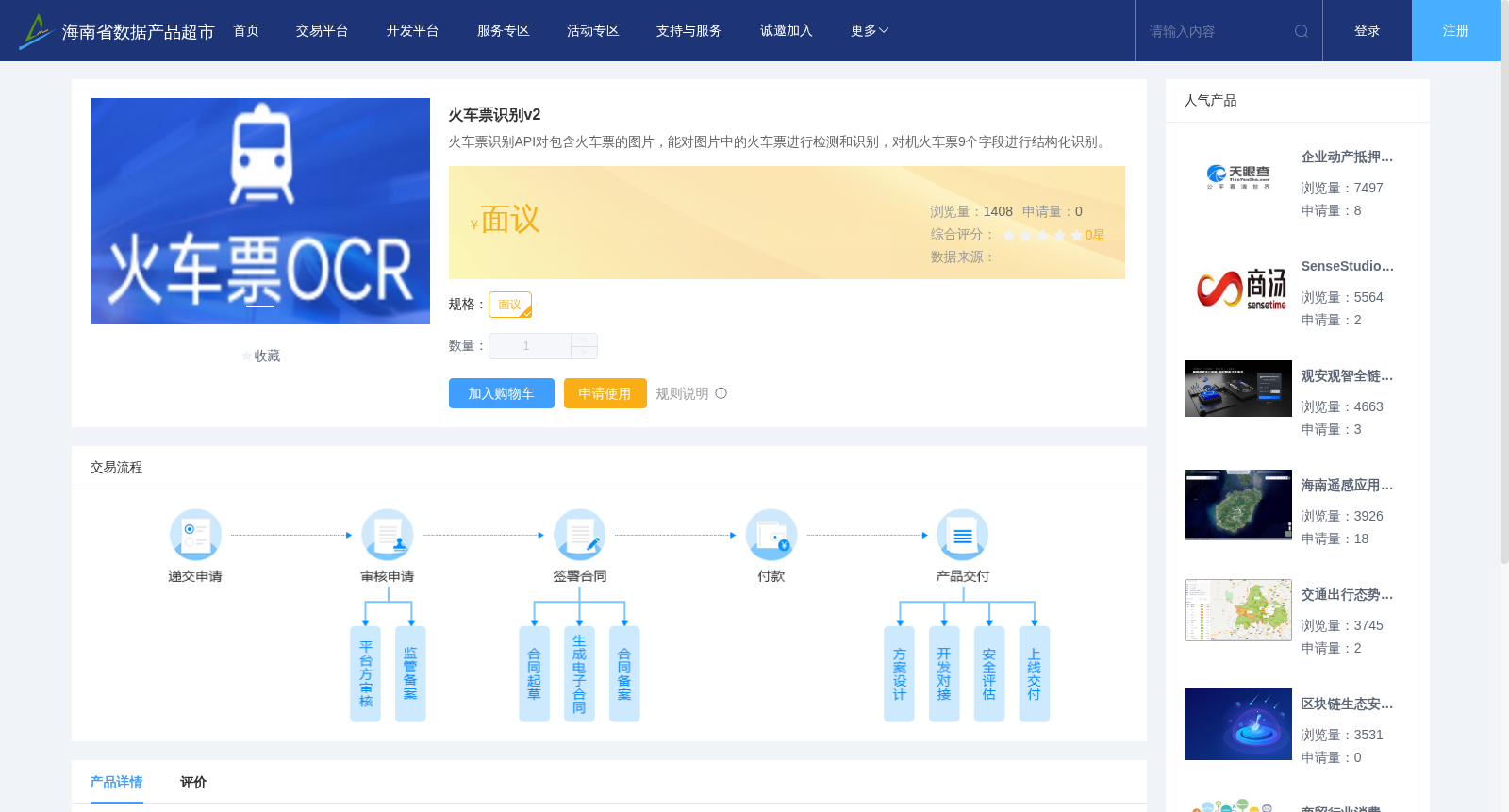The image size is (1509, 812).
Task: Open the 观安观智全链... product title
Action: pyautogui.click(x=1347, y=376)
